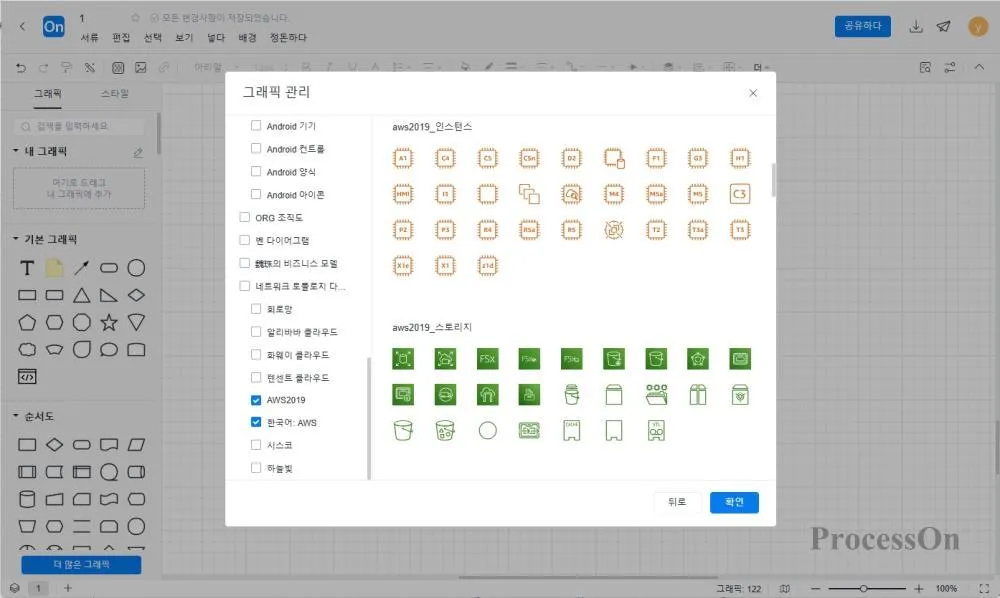Click the 공유하다 share button
This screenshot has width=1000, height=598.
pos(862,26)
